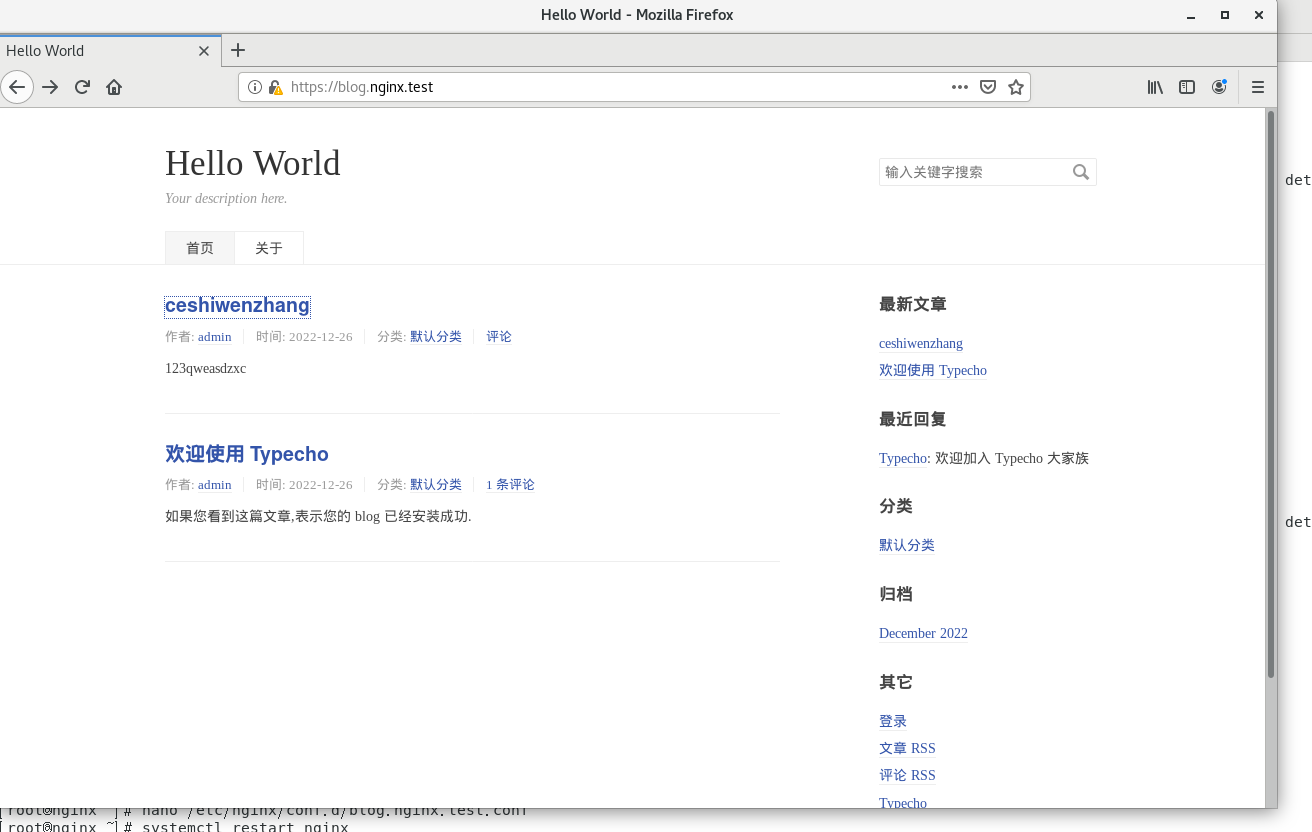Image resolution: width=1312 pixels, height=832 pixels.
Task: Open 默认分类 category under ceshiwenzhang post
Action: pos(436,337)
